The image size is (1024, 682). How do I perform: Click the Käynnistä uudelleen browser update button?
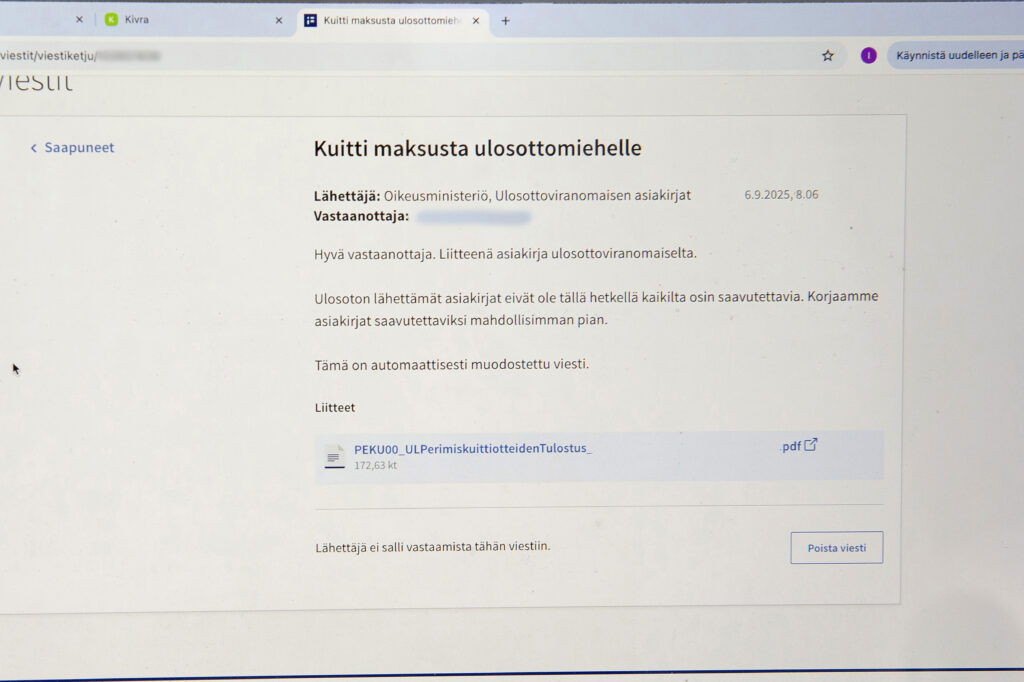958,56
